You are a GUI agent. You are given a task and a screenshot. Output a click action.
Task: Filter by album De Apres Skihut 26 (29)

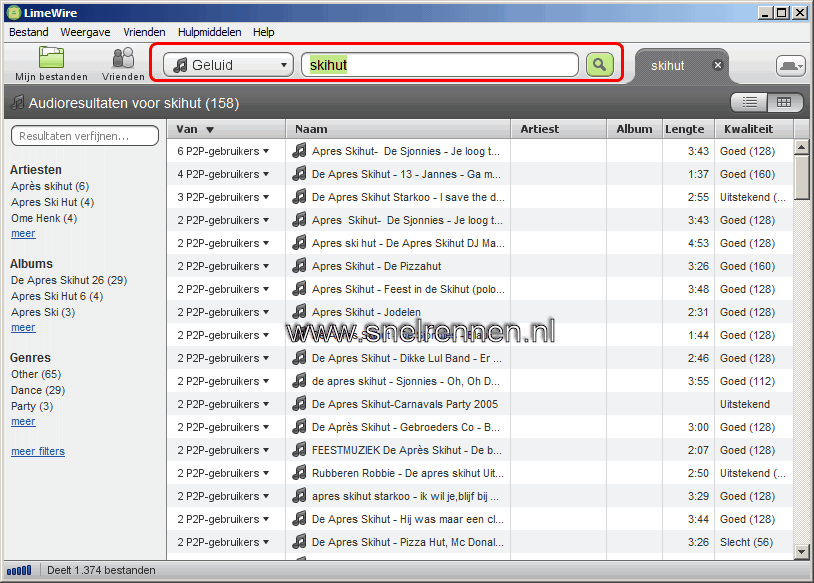(x=69, y=280)
